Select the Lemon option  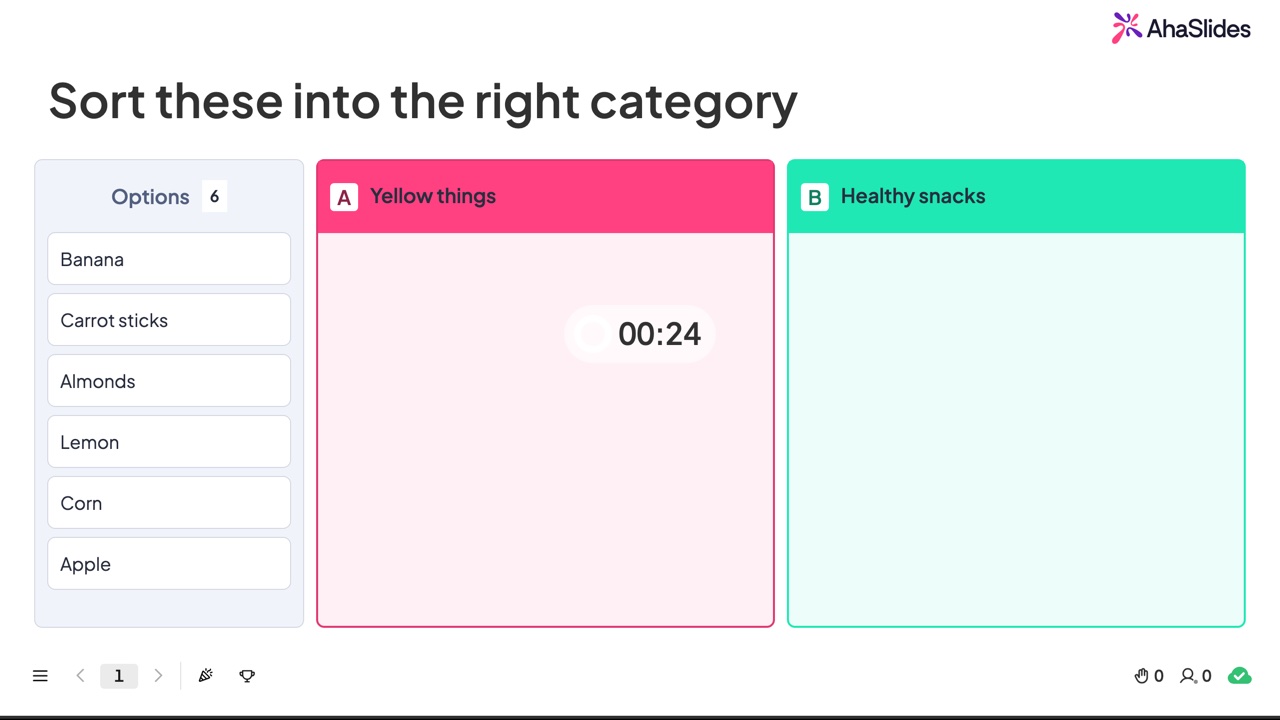tap(169, 442)
